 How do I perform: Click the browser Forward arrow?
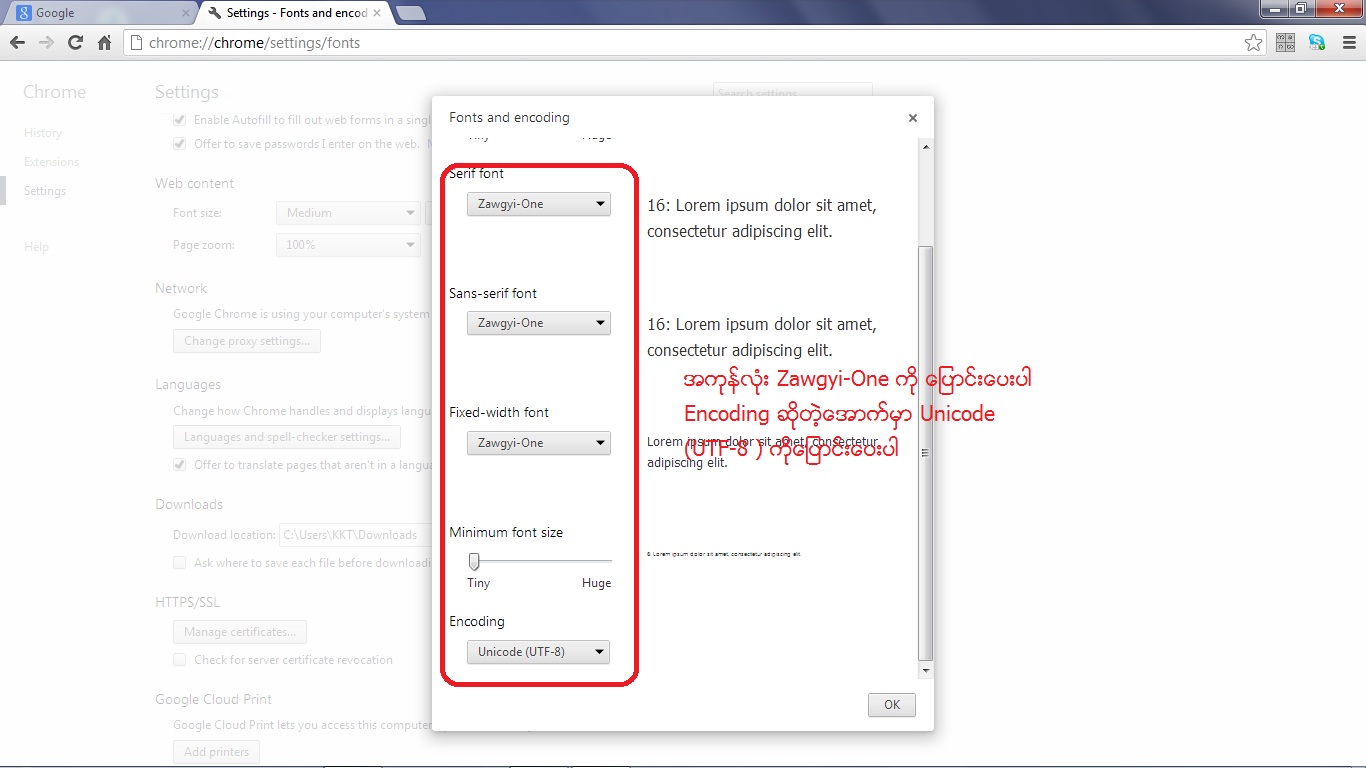pos(46,43)
